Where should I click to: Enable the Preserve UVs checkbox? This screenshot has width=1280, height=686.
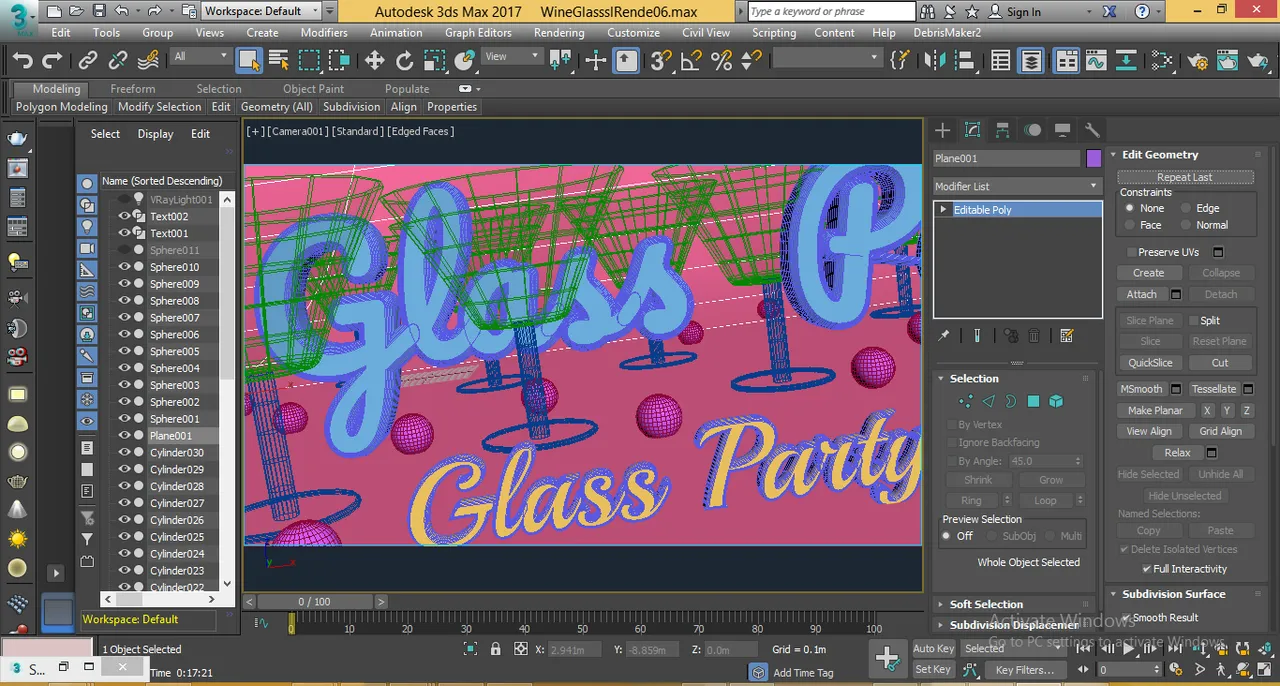[x=1131, y=252]
